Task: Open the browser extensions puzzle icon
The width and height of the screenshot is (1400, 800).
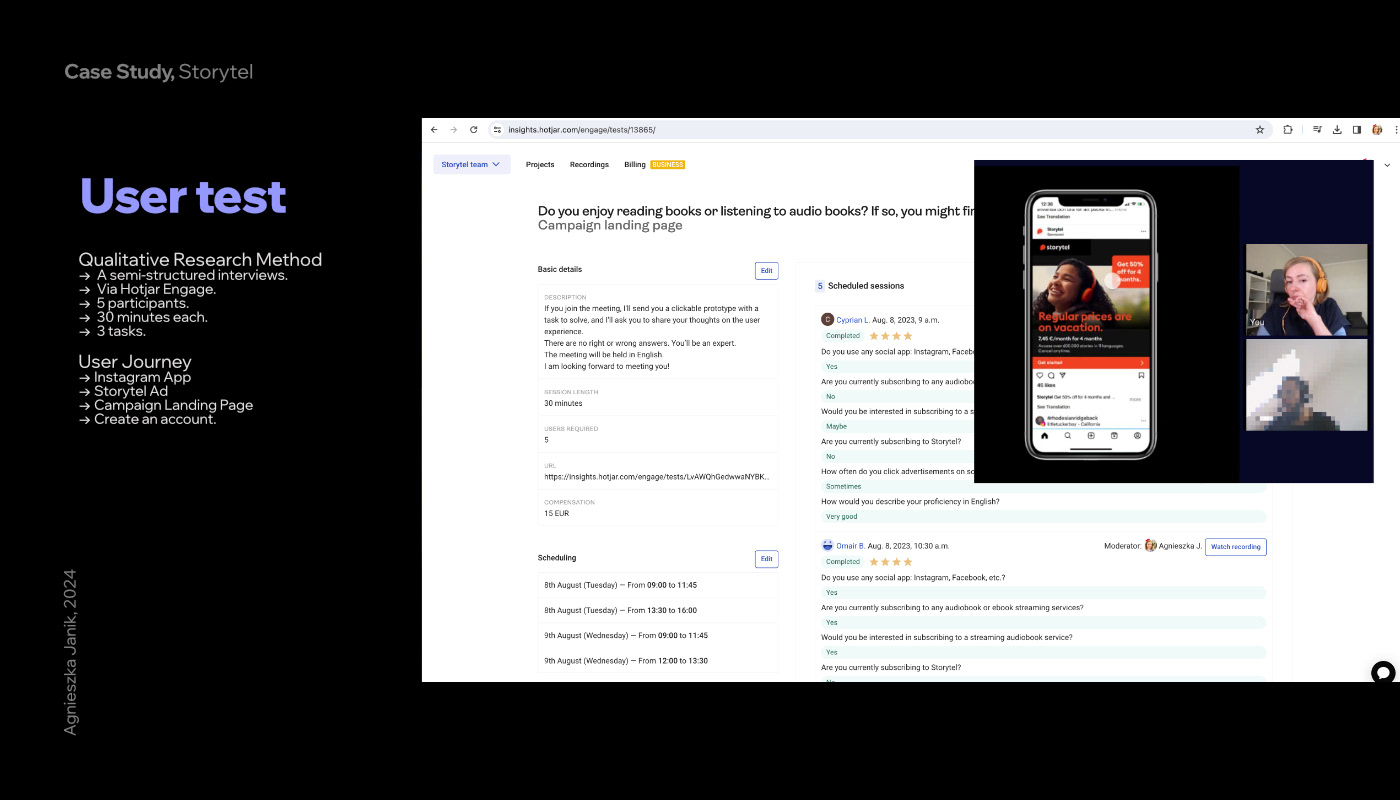Action: click(1288, 130)
